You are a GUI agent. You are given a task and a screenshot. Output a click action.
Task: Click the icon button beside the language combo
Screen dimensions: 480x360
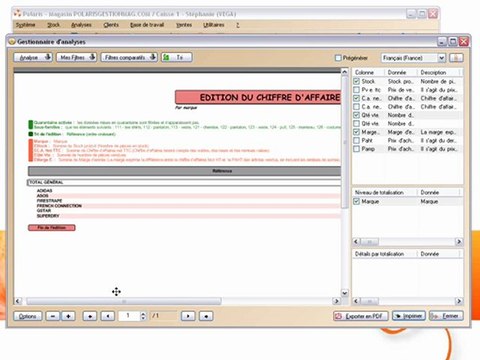click(x=456, y=58)
